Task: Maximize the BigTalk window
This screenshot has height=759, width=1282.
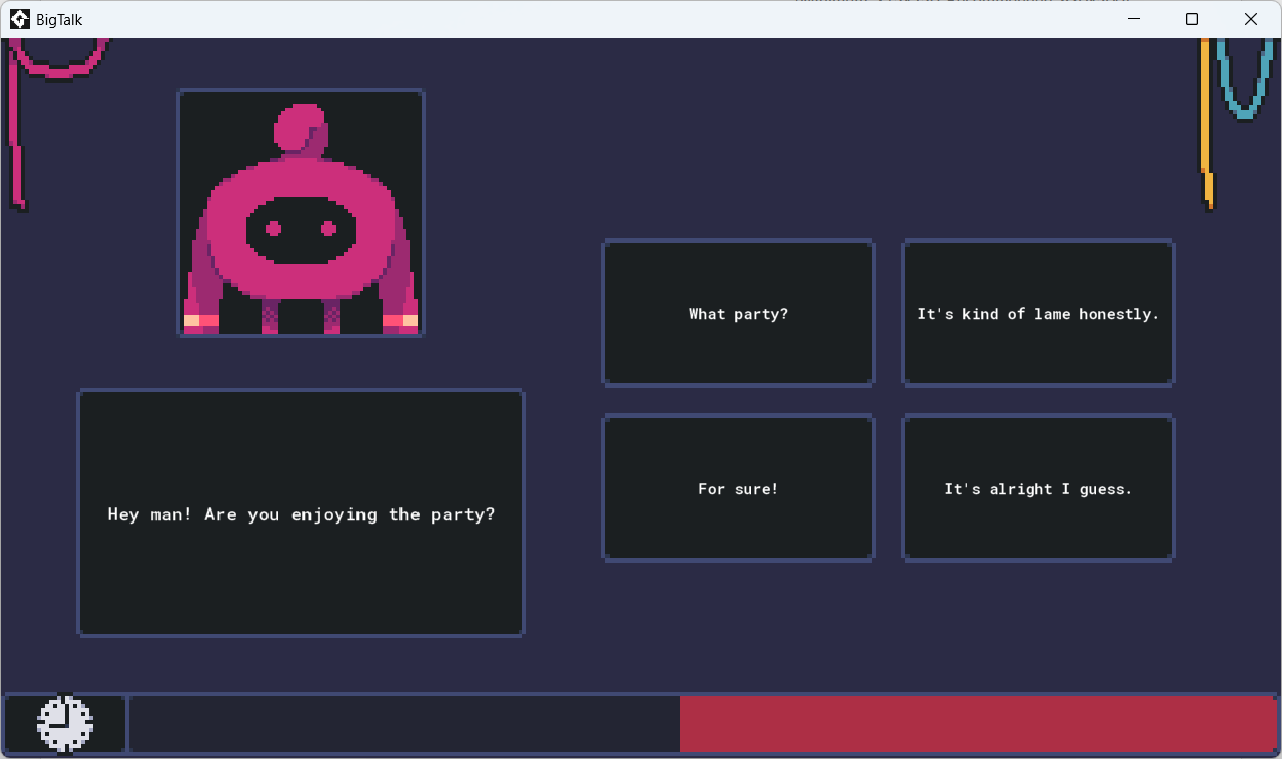Action: click(1192, 19)
